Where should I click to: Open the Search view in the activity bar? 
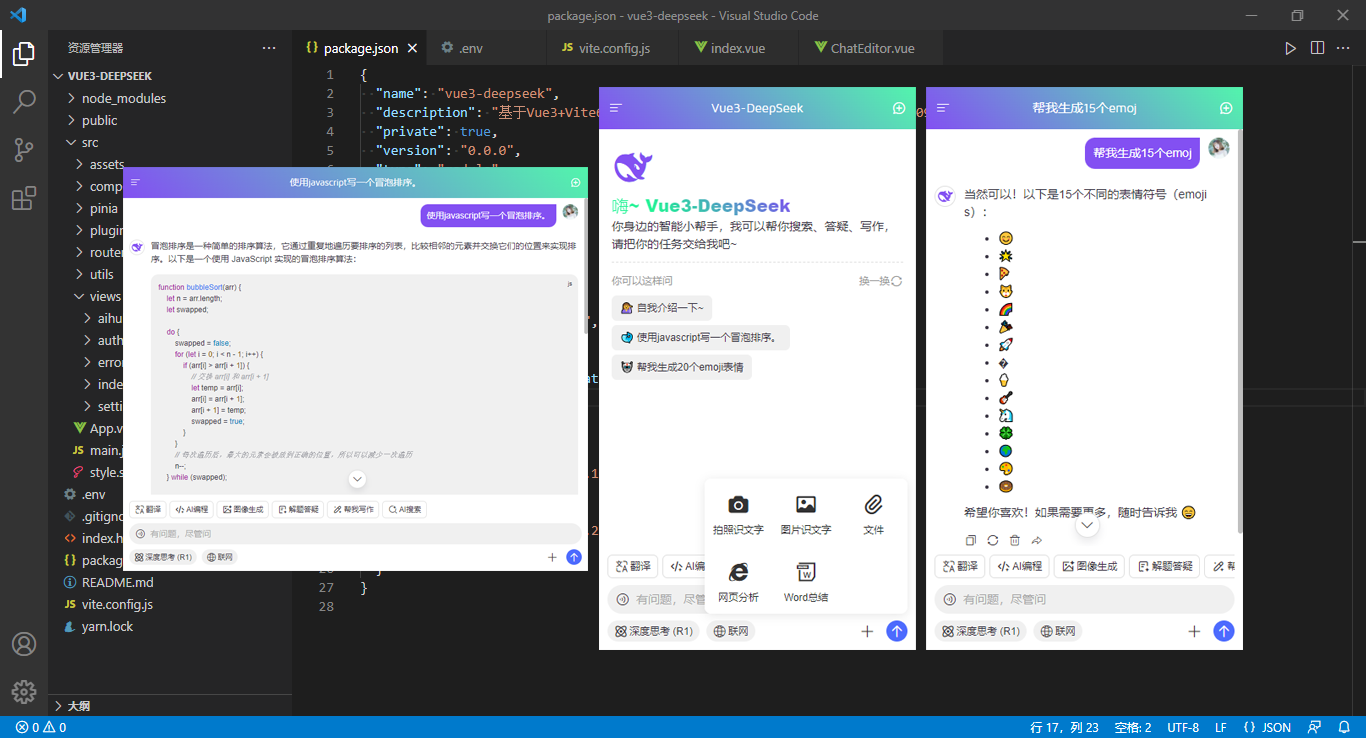[24, 102]
